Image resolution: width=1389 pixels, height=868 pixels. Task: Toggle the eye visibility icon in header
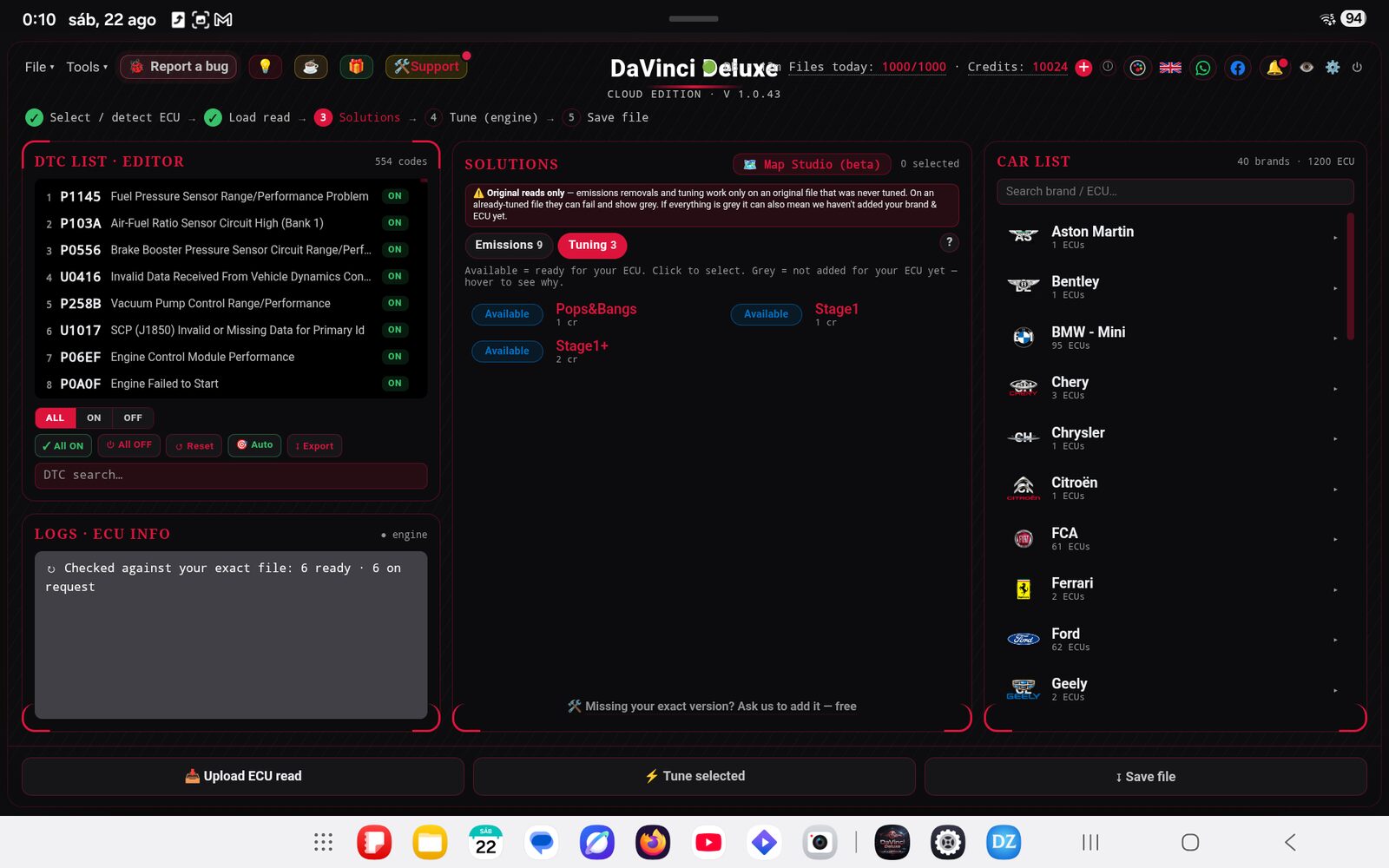[1307, 67]
